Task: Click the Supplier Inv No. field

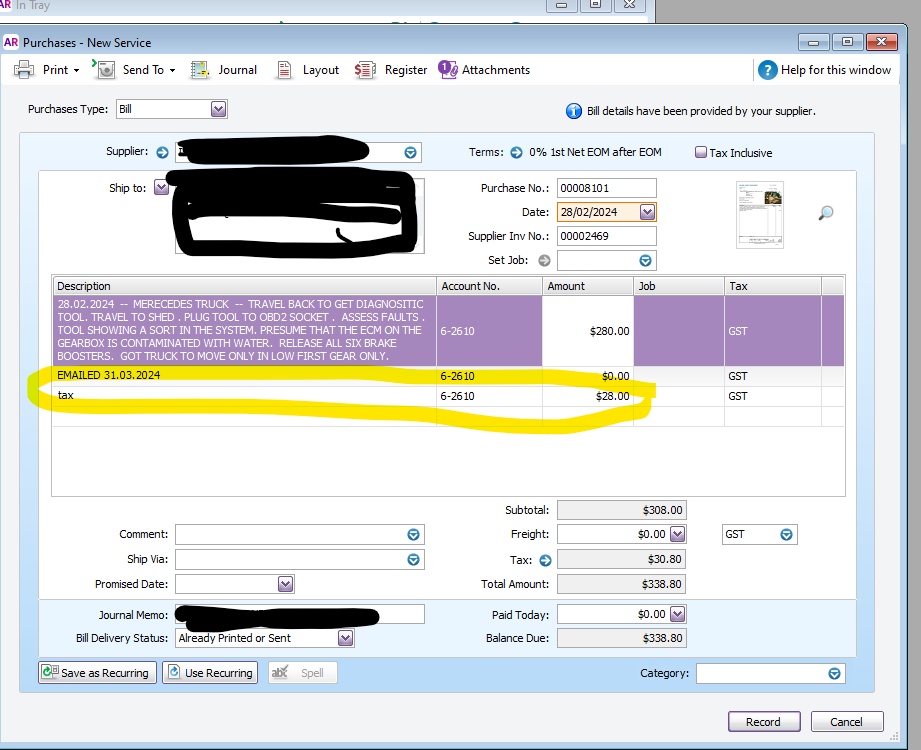Action: 606,236
